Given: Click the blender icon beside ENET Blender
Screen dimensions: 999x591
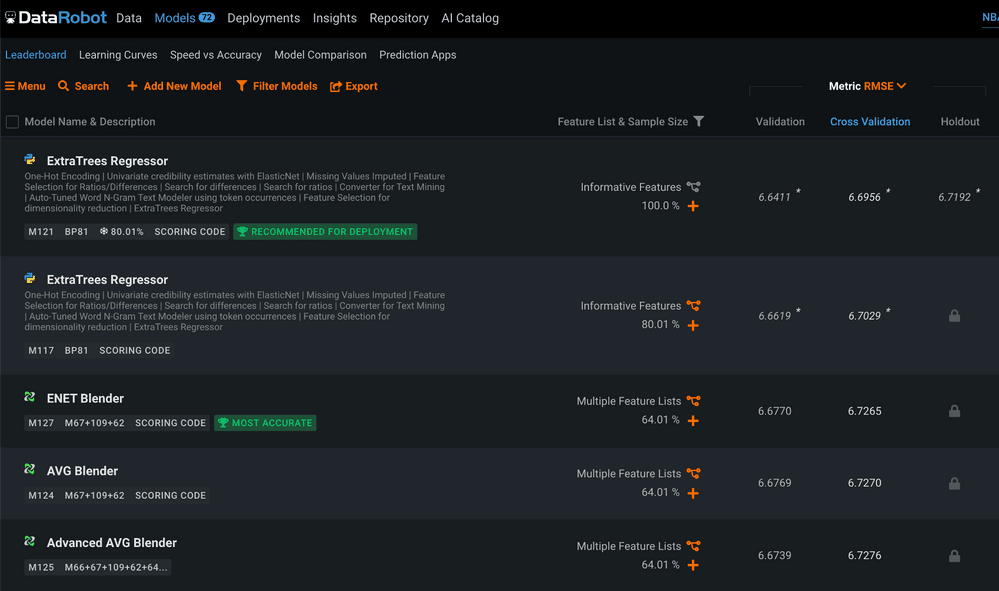Looking at the screenshot, I should click(x=30, y=397).
